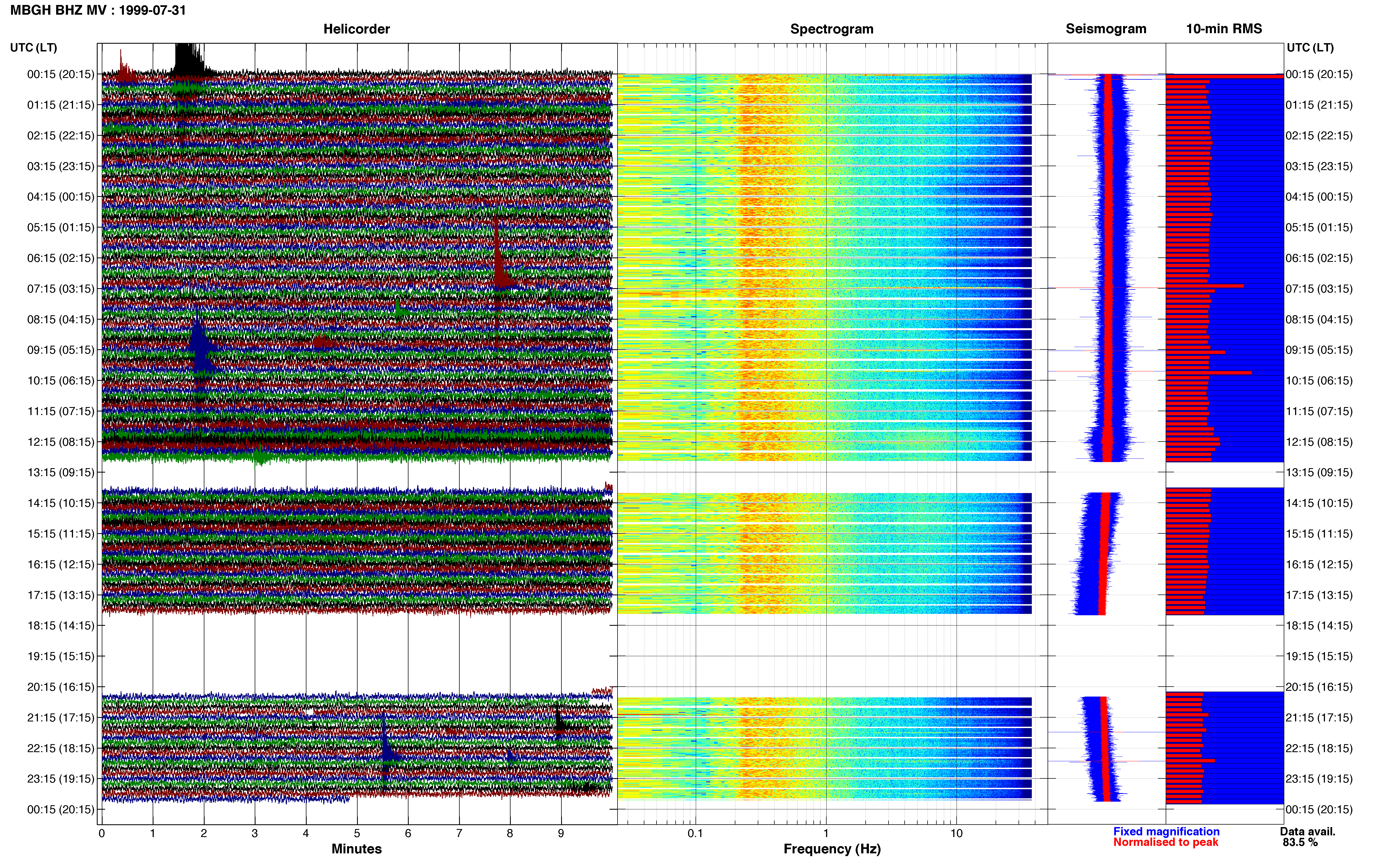Click the 'Fixed magnification' legend text

click(x=1166, y=832)
